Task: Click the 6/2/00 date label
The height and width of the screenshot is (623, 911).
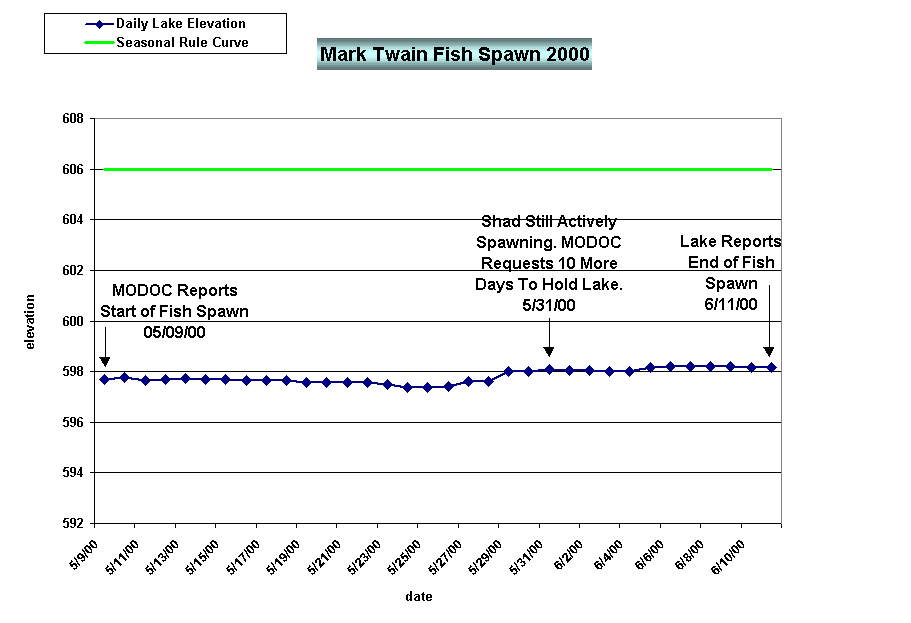Action: [568, 555]
